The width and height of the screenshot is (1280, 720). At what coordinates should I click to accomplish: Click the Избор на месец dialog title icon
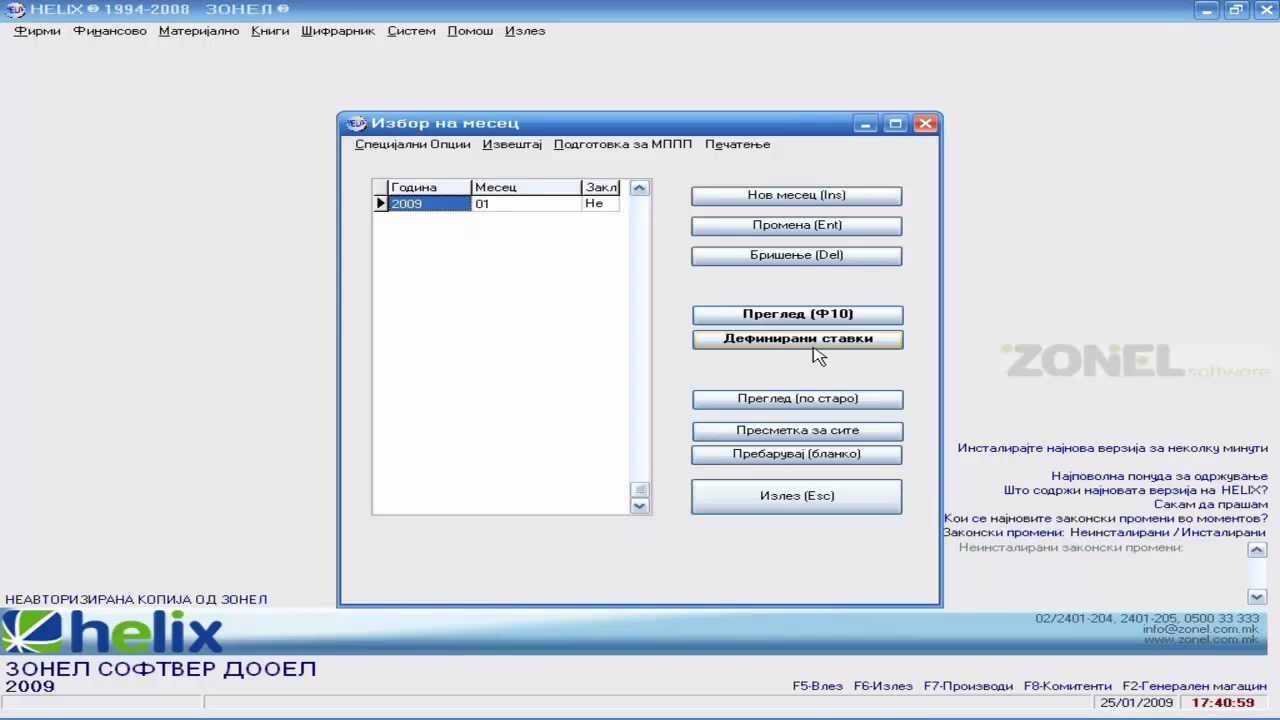pyautogui.click(x=356, y=123)
